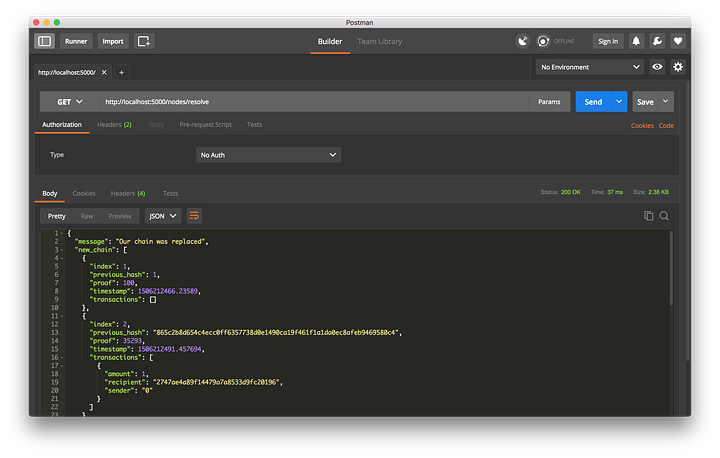720x458 pixels.
Task: Expand the Send button dropdown arrow
Action: (x=619, y=102)
